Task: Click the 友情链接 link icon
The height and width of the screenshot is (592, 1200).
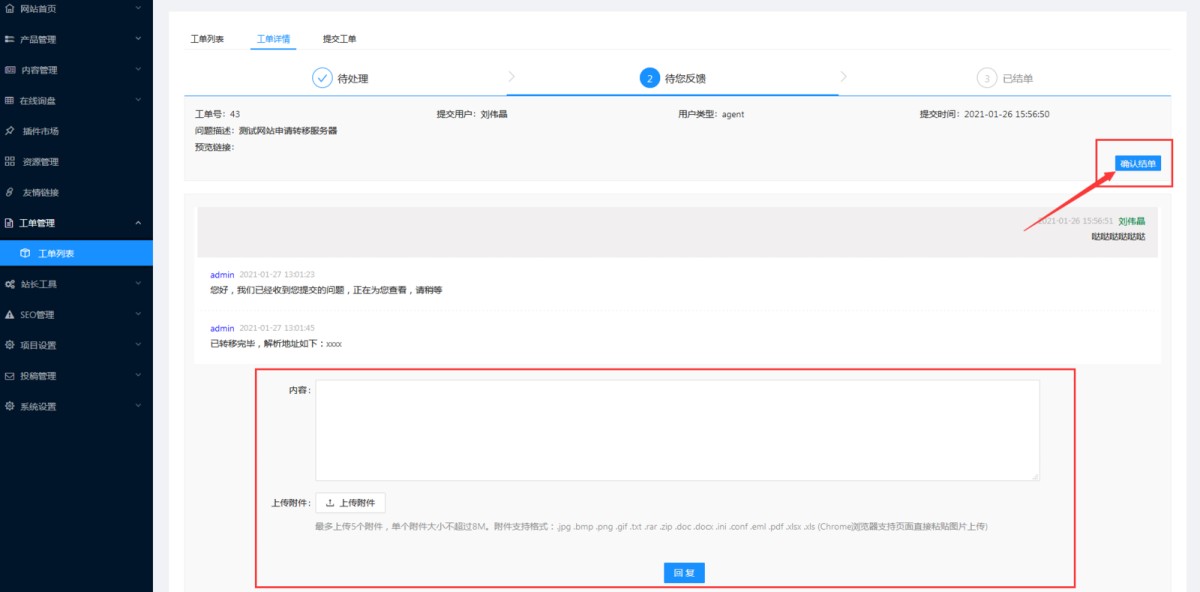Action: pos(10,192)
